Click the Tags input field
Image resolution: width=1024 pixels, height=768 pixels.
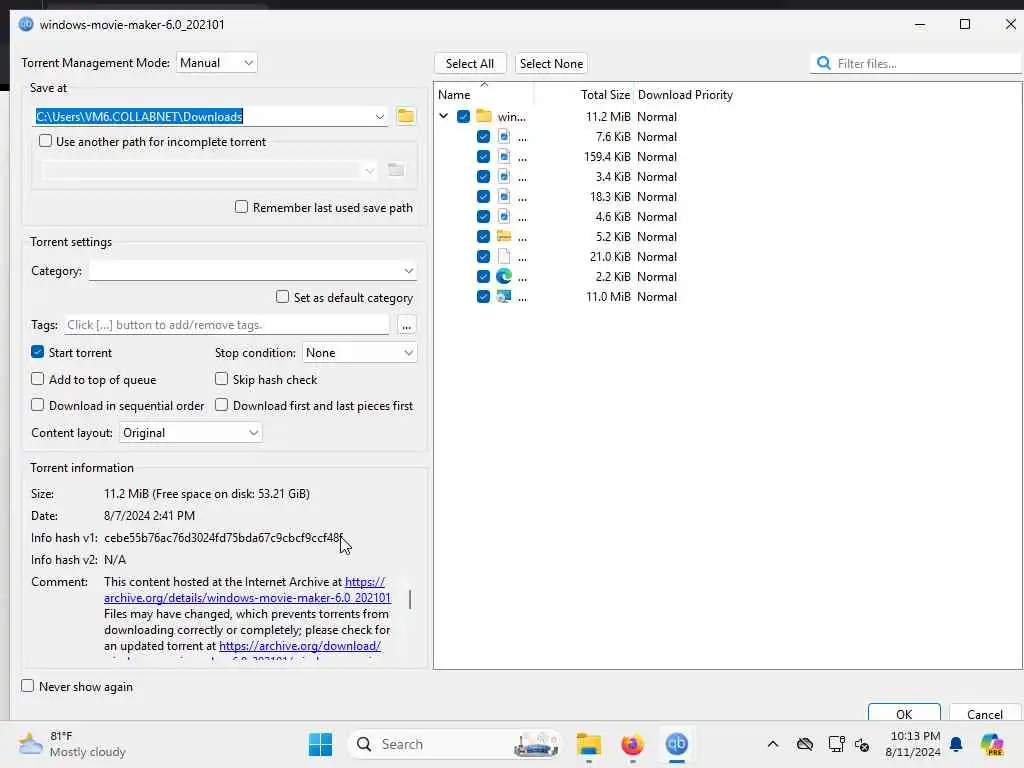point(227,325)
